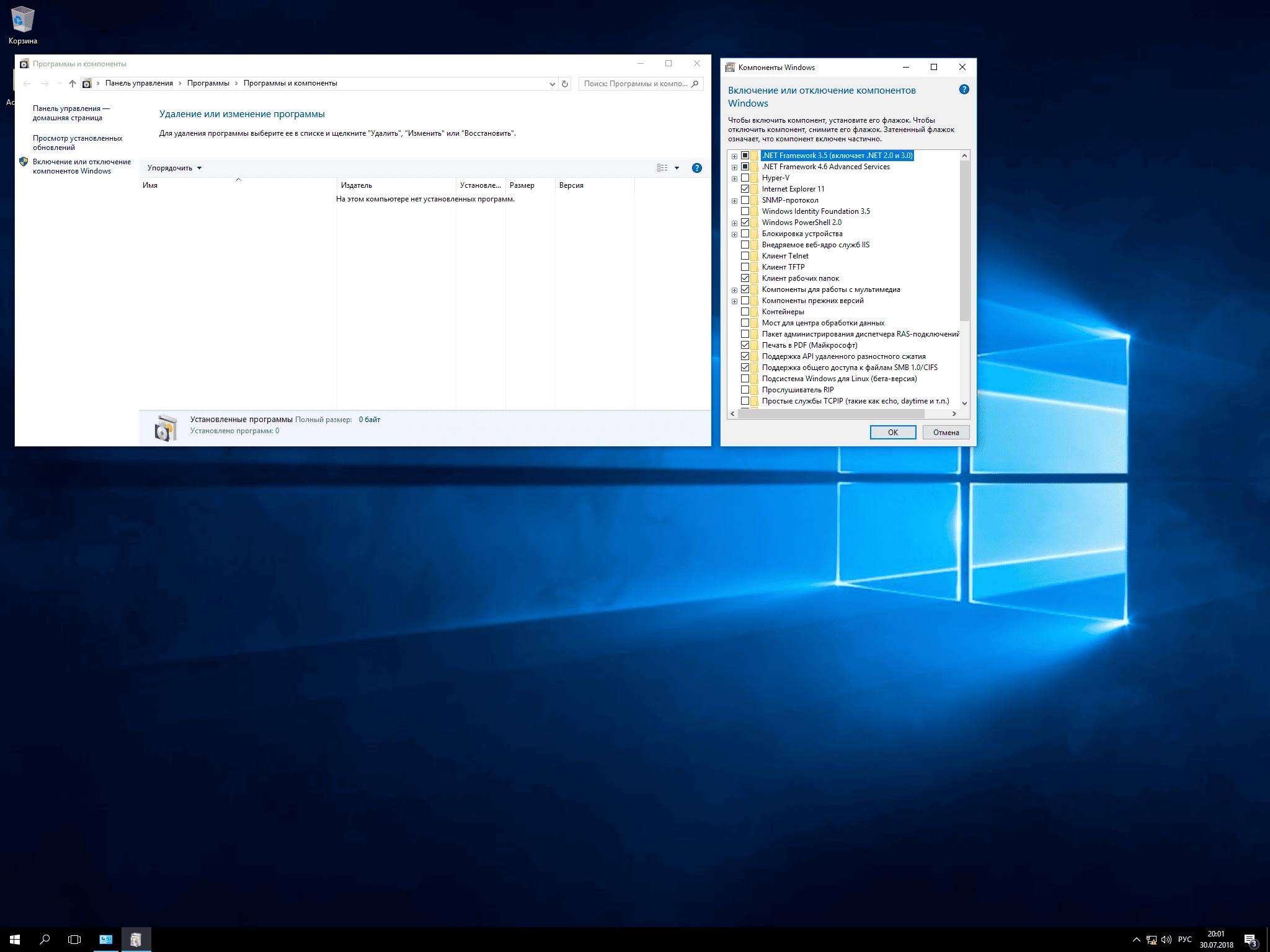Screen dimensions: 1270x952
Task: Expand .NET Framework 4.6 Advanced Services node
Action: pos(734,167)
